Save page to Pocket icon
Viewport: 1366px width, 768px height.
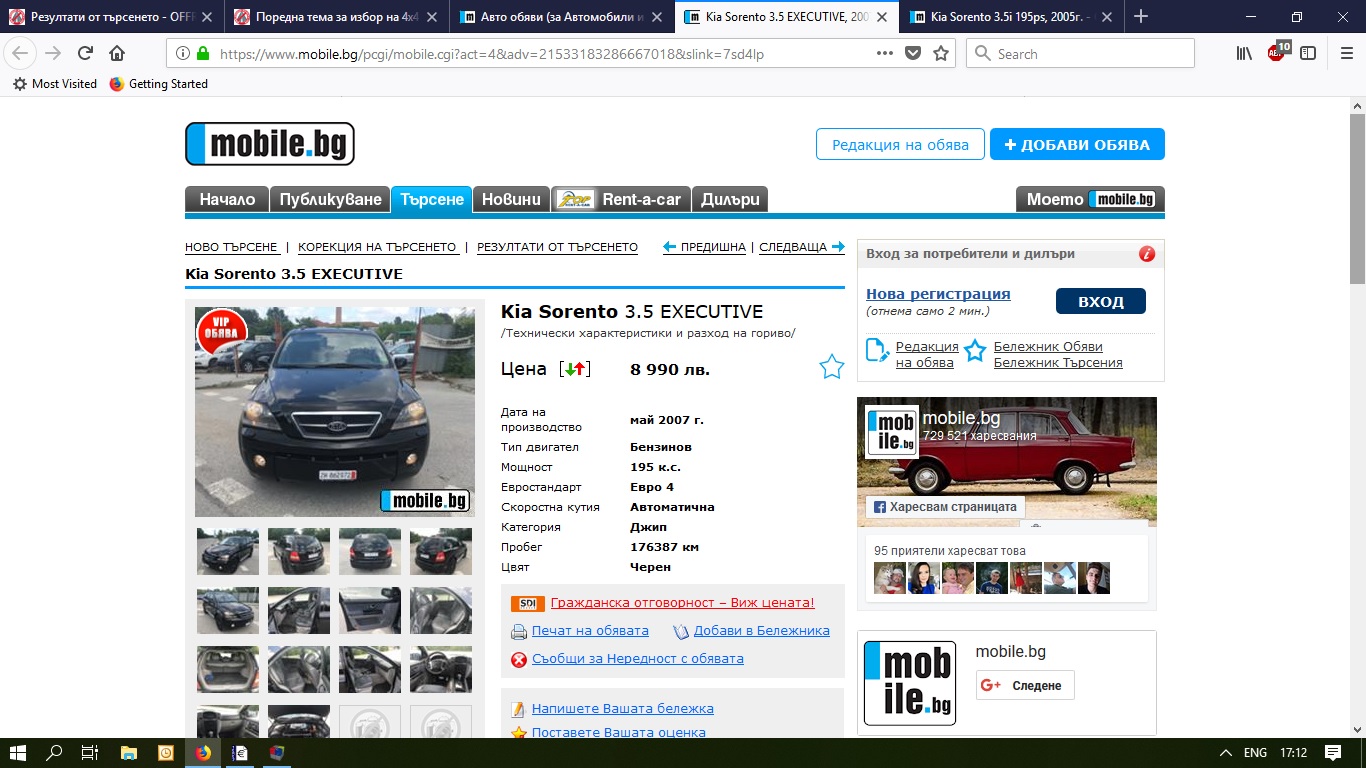pyautogui.click(x=913, y=54)
